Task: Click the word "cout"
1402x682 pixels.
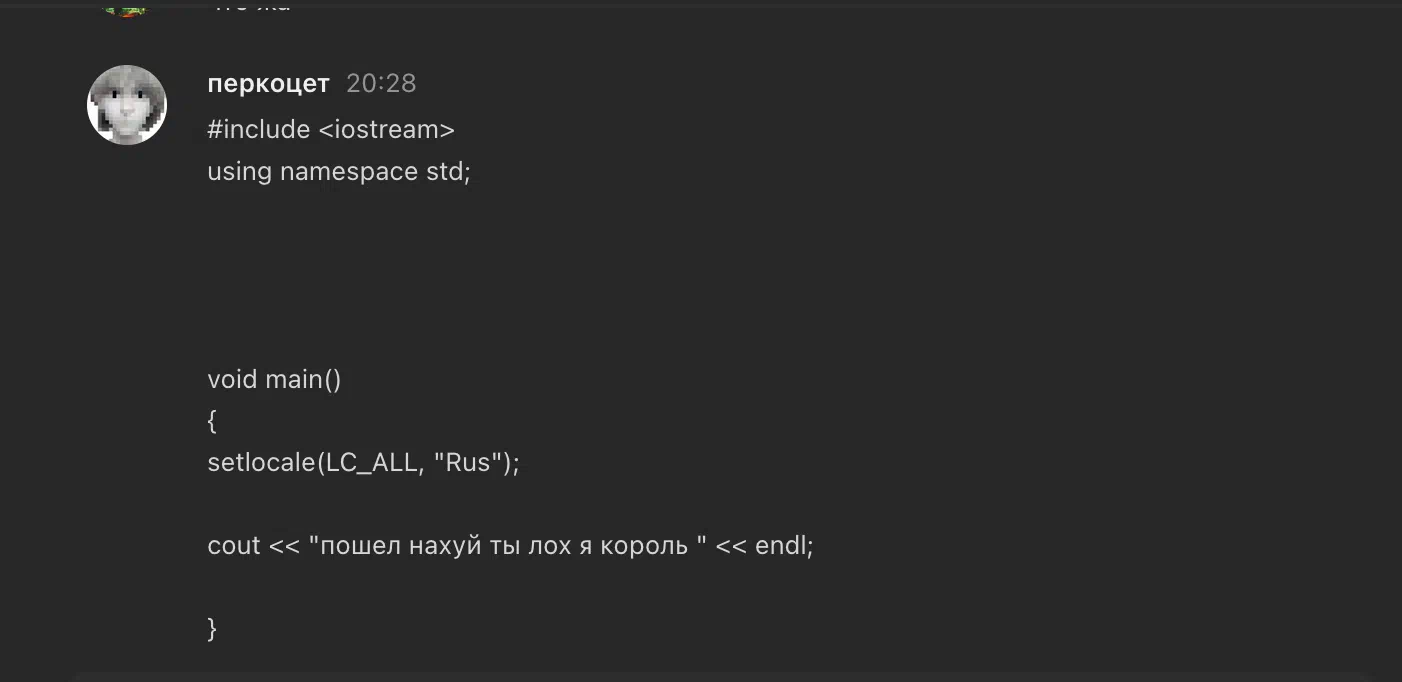Action: (x=234, y=546)
